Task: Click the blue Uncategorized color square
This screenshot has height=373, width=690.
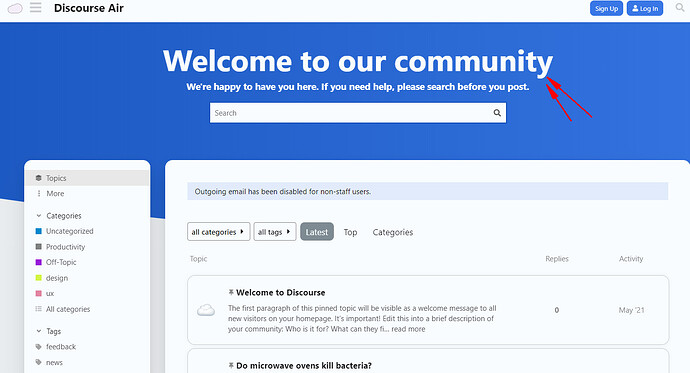Action: click(x=38, y=231)
